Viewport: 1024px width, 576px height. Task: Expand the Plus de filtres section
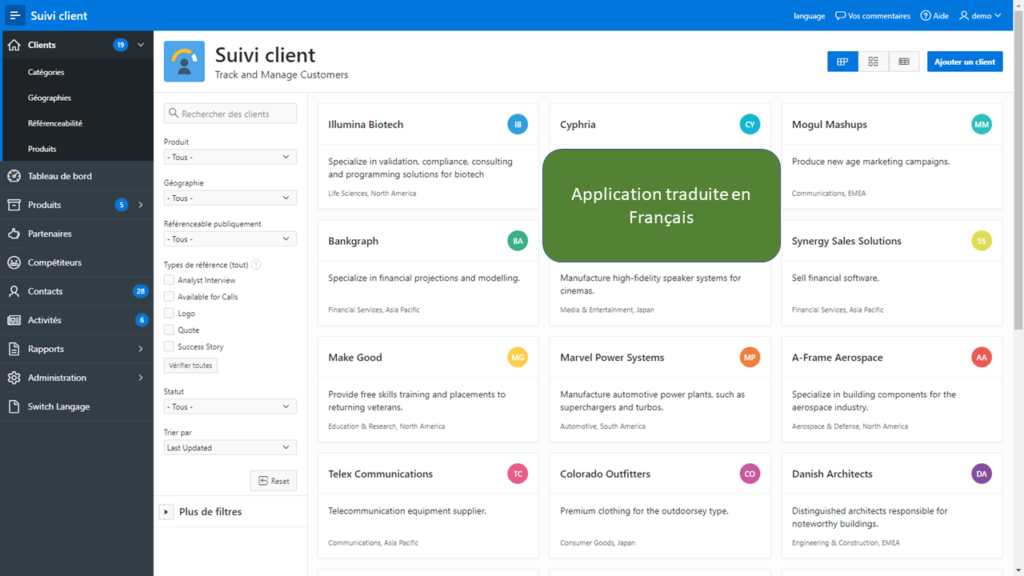166,511
